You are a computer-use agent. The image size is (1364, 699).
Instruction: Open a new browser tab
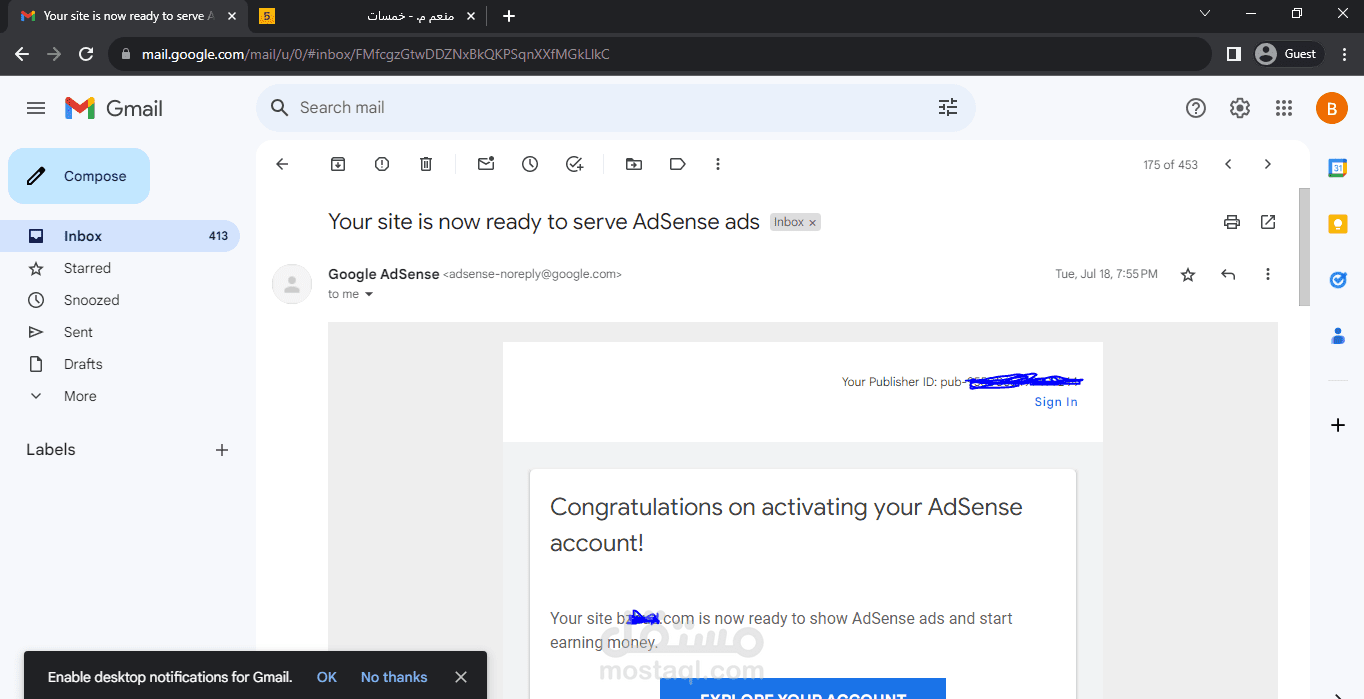509,16
